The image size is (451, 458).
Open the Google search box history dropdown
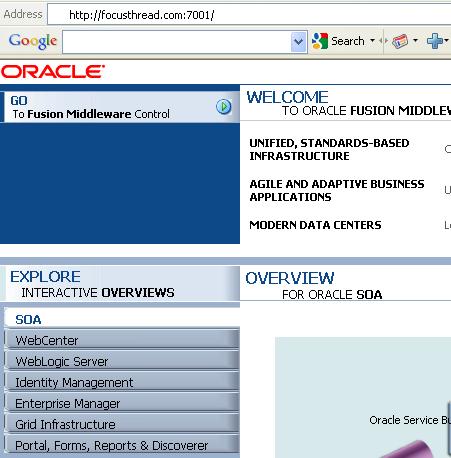(299, 42)
